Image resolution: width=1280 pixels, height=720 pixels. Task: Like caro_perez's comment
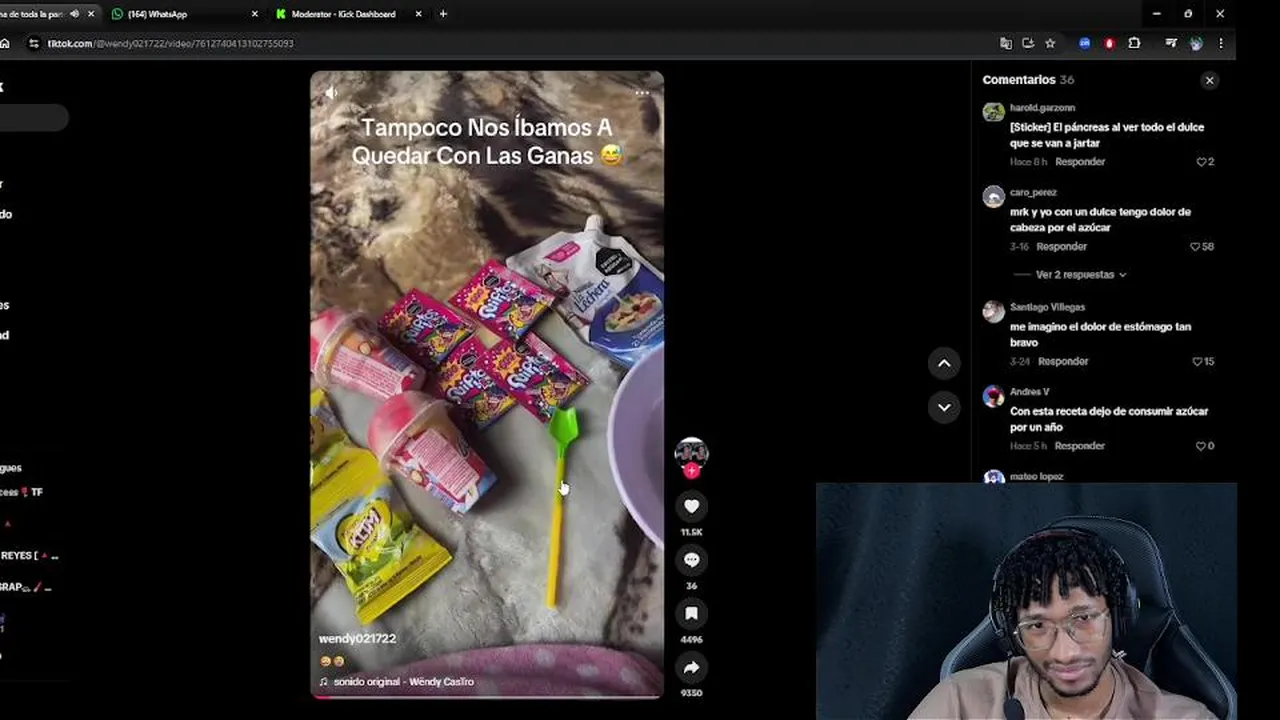point(1195,247)
